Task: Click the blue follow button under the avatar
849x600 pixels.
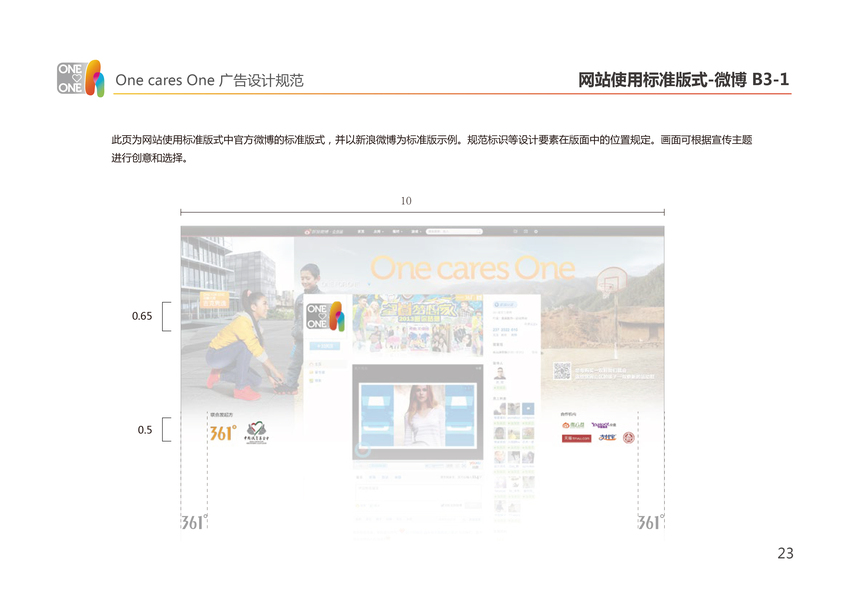Action: [324, 346]
